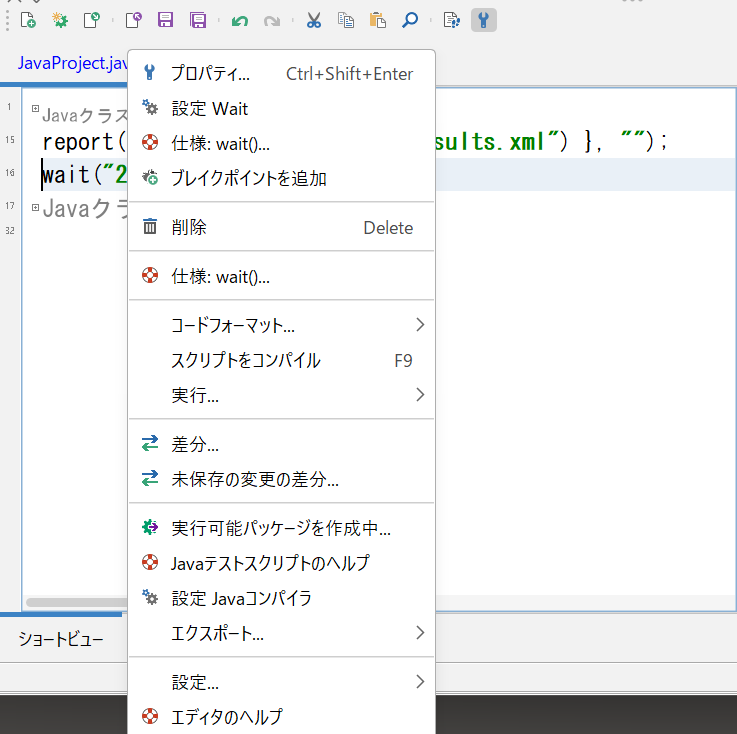The width and height of the screenshot is (737, 734).
Task: Click the paste clipboard icon
Action: coord(377,20)
